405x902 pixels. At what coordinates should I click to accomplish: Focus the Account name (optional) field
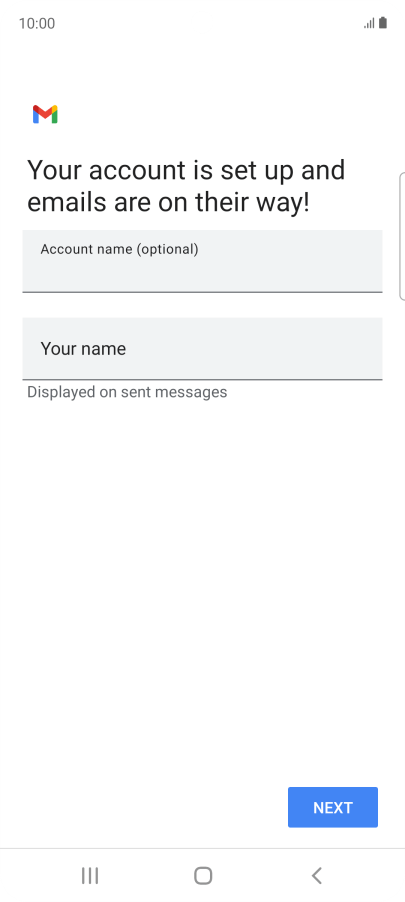(x=202, y=261)
